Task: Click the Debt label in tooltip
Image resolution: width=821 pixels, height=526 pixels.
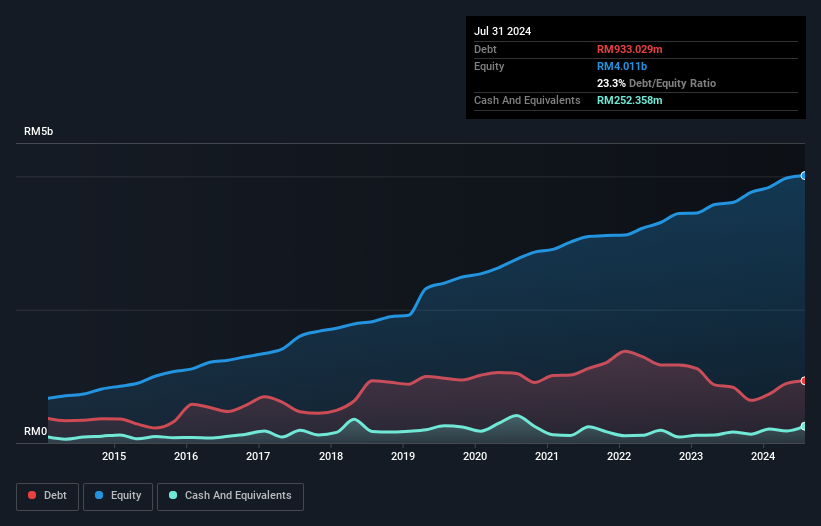Action: click(485, 49)
